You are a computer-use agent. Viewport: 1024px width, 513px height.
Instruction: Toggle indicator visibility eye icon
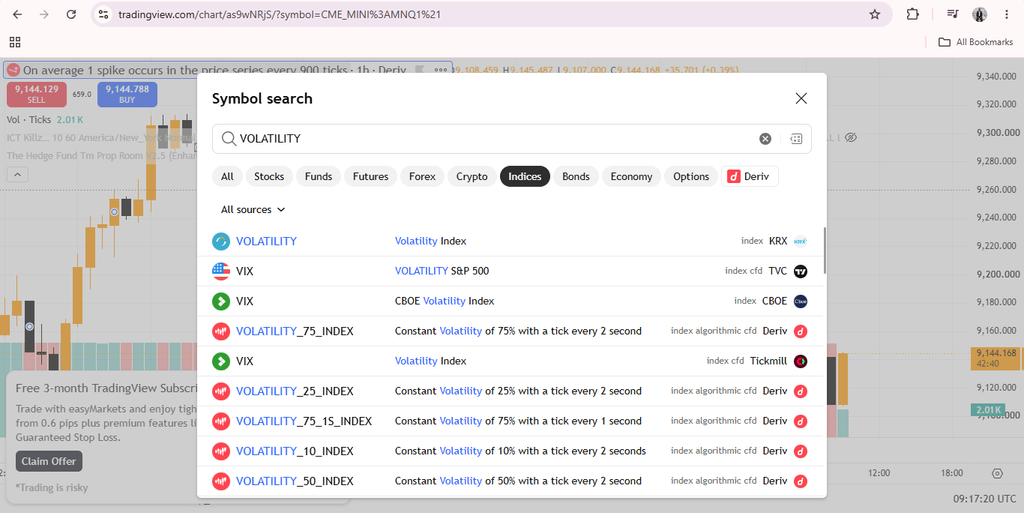coord(850,138)
